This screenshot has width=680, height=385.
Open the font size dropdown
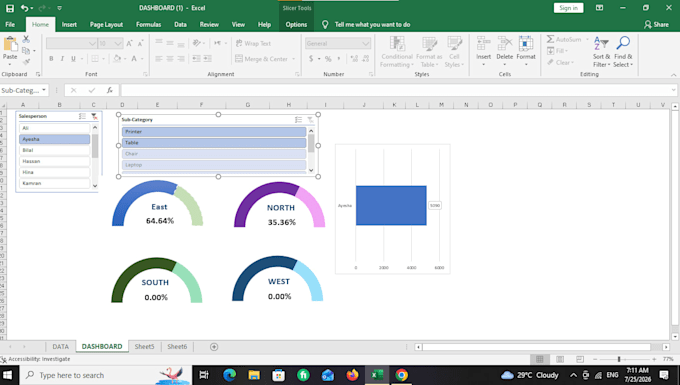[118, 43]
